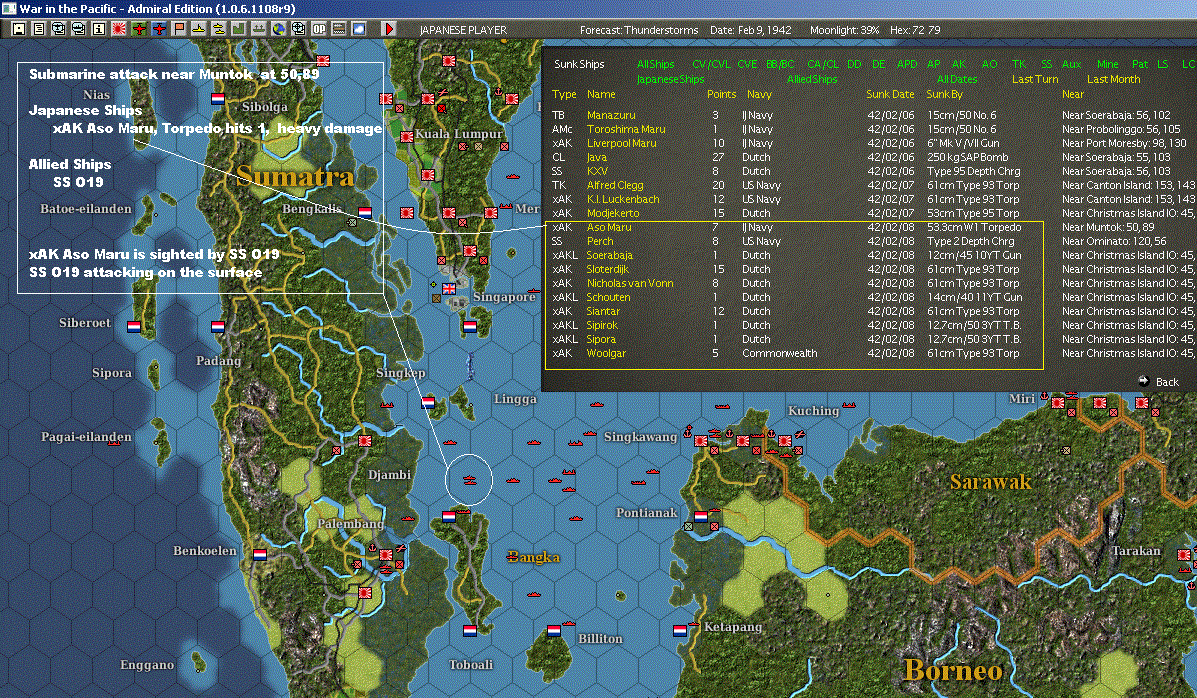The height and width of the screenshot is (698, 1197).
Task: Toggle the DD ship type filter
Action: point(854,64)
